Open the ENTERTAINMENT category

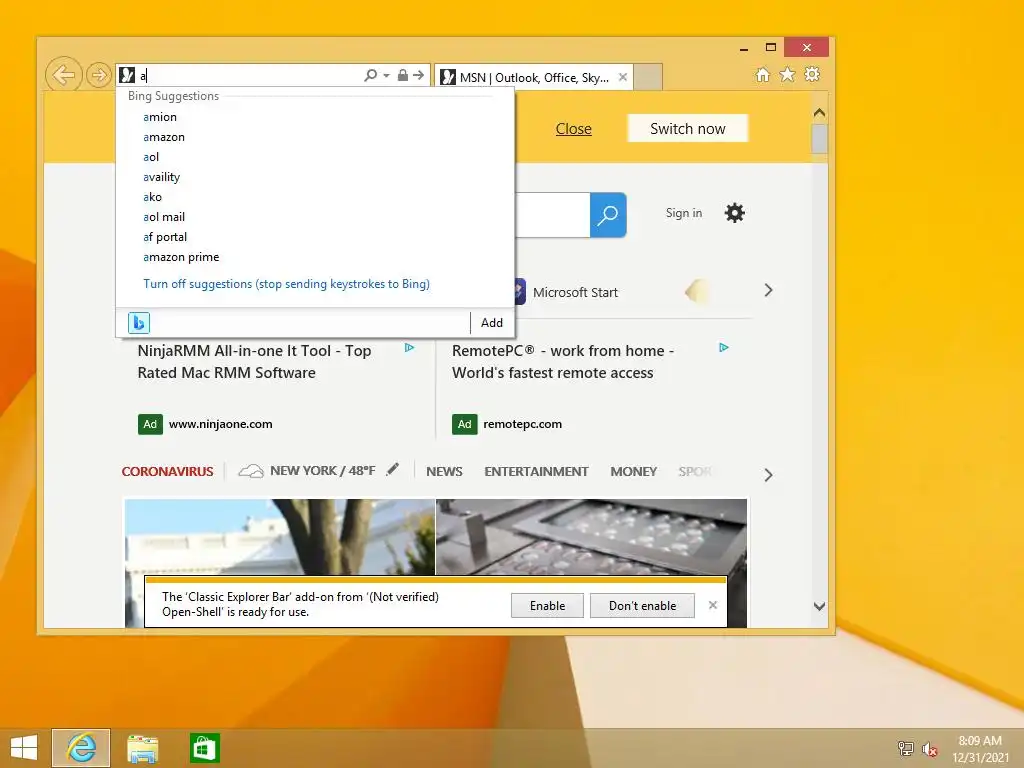tap(536, 472)
